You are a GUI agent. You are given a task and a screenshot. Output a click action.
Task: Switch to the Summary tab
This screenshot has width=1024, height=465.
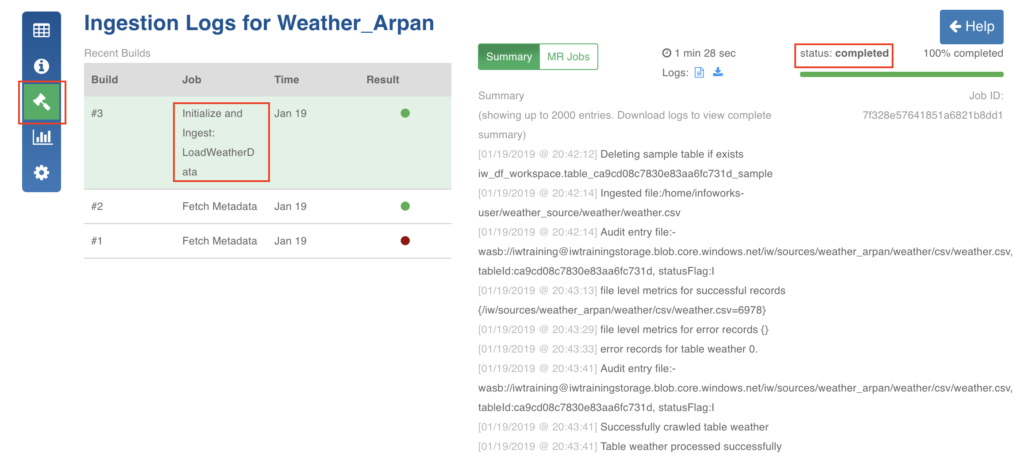508,57
